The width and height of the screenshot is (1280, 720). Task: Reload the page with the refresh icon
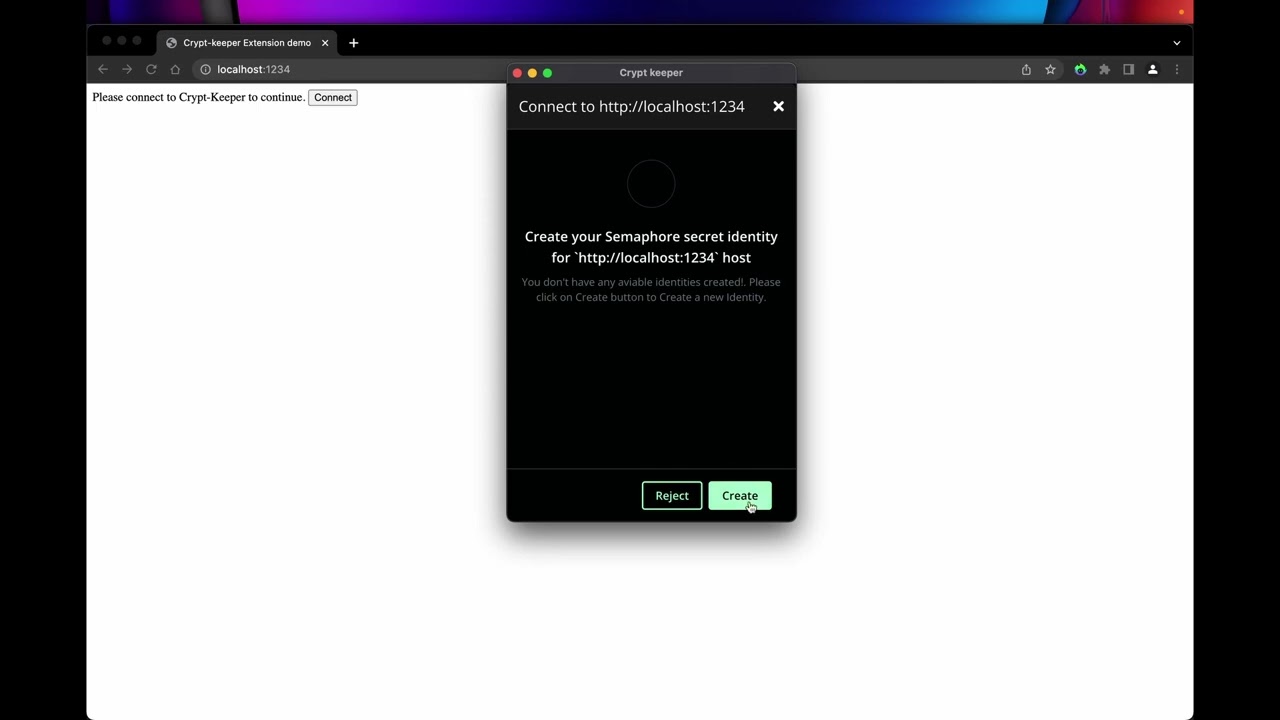click(151, 69)
